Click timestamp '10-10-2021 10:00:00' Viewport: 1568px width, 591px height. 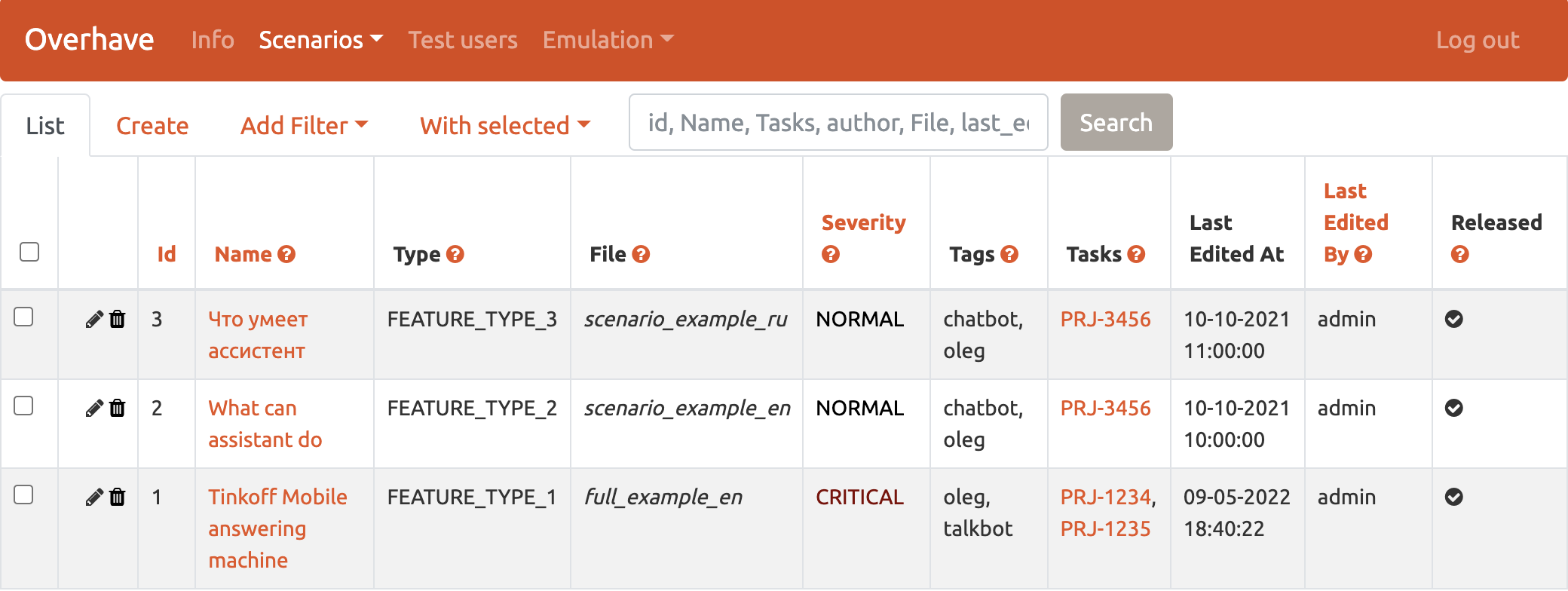pyautogui.click(x=1236, y=424)
